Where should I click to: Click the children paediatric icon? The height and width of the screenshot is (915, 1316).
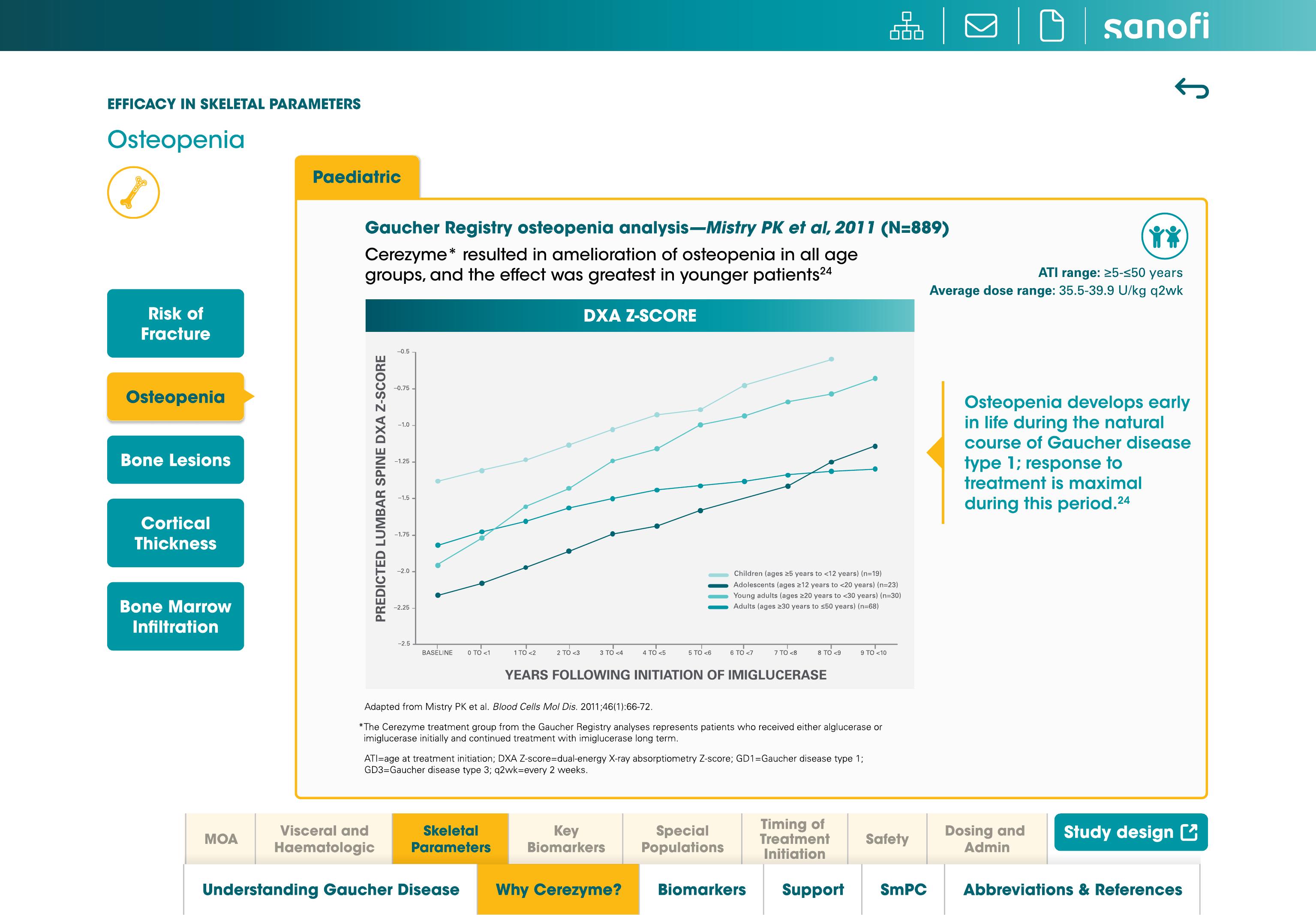(x=1164, y=236)
